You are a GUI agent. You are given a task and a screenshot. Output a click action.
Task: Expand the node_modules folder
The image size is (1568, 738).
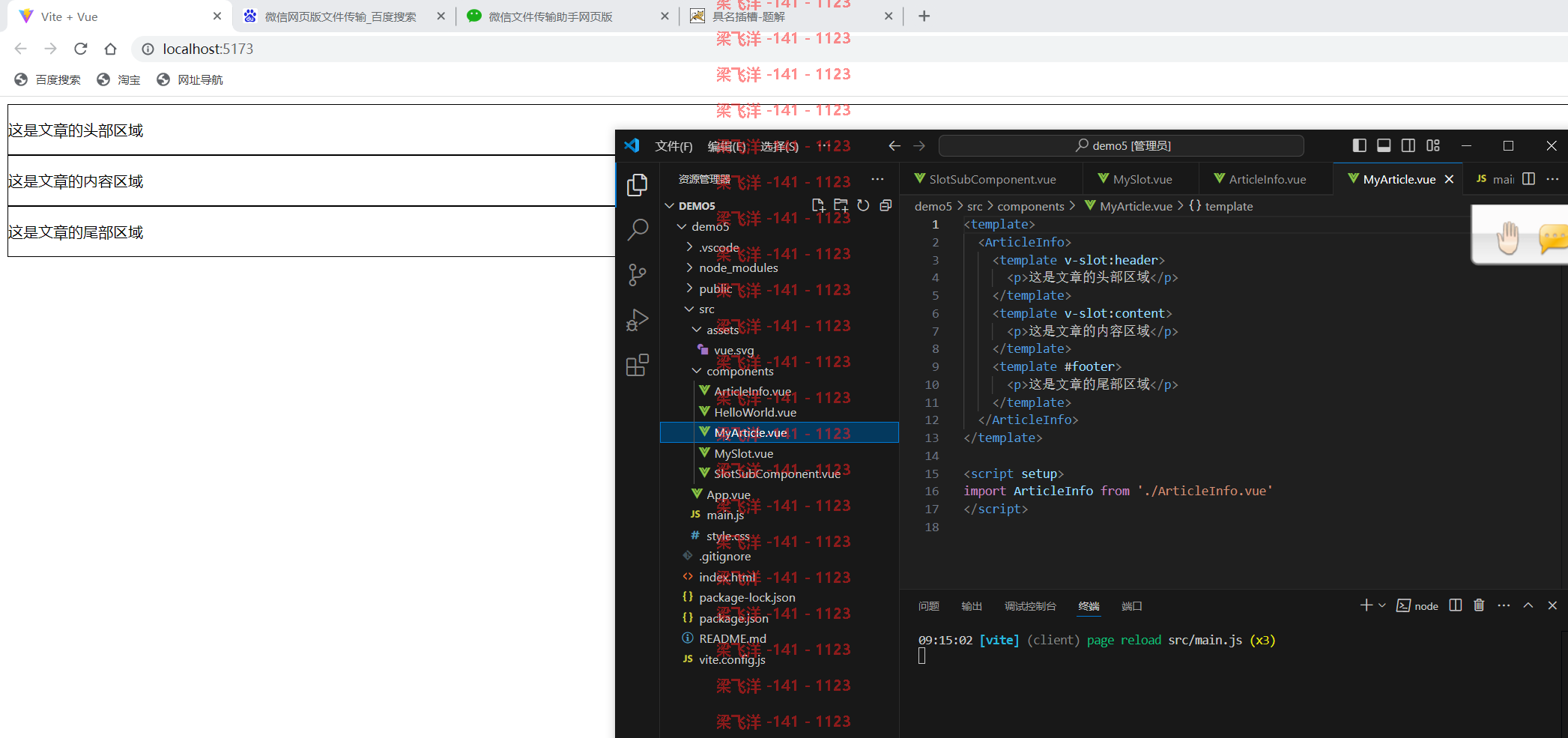[689, 267]
